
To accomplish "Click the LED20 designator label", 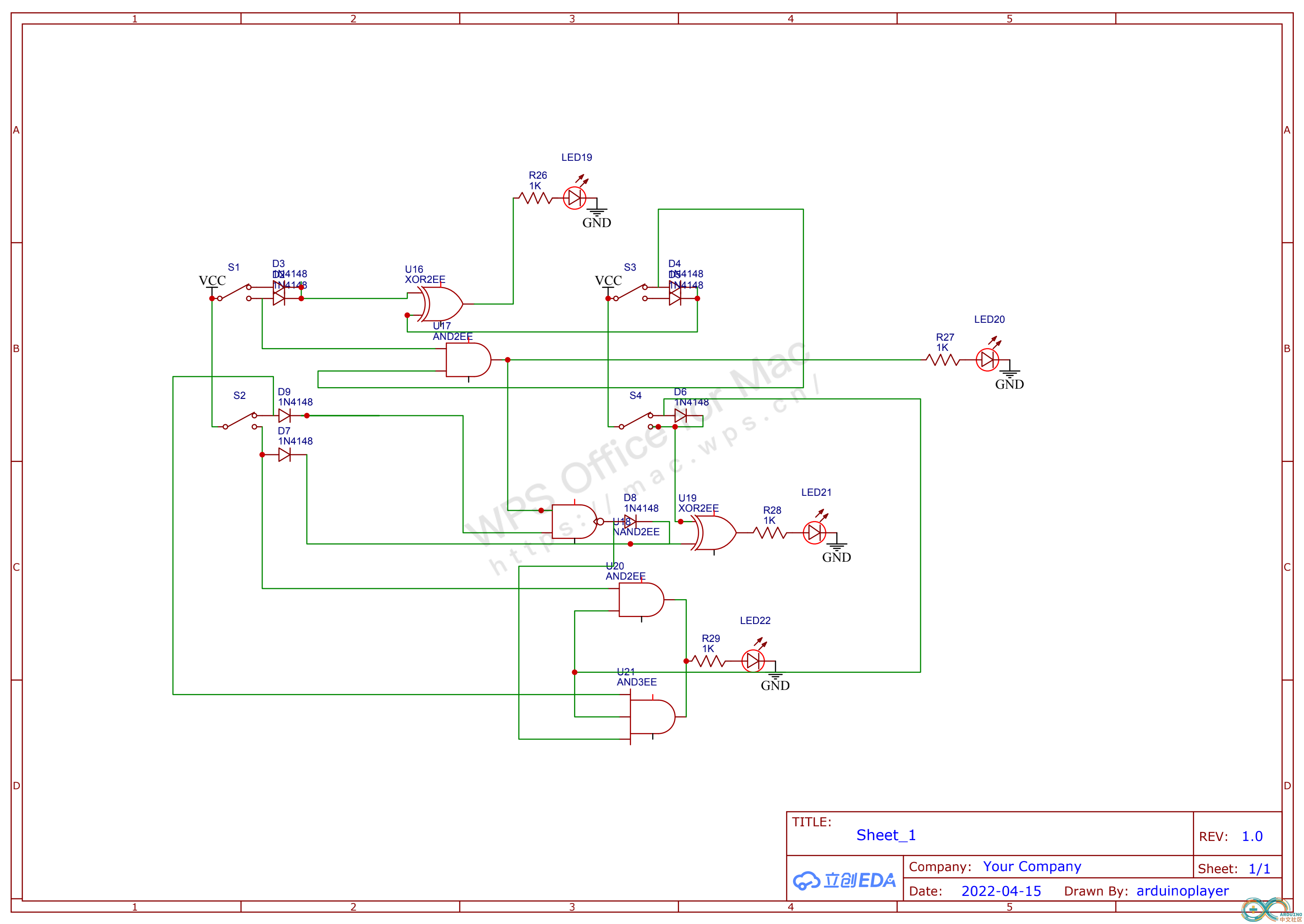I will pos(989,319).
